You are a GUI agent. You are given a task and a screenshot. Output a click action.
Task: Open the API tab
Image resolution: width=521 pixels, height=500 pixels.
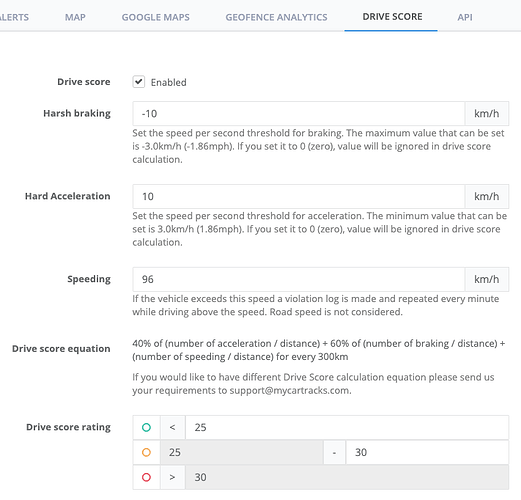click(465, 17)
